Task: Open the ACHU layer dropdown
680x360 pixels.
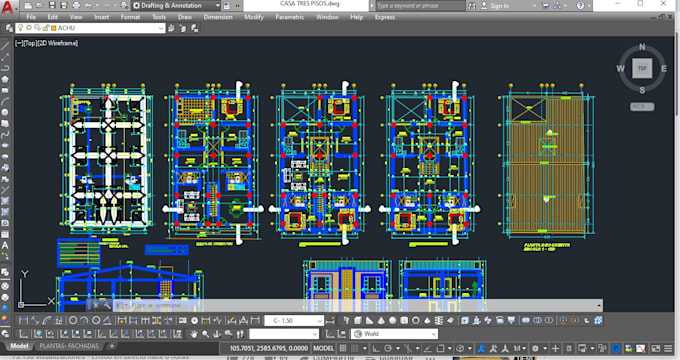Action: pos(90,28)
